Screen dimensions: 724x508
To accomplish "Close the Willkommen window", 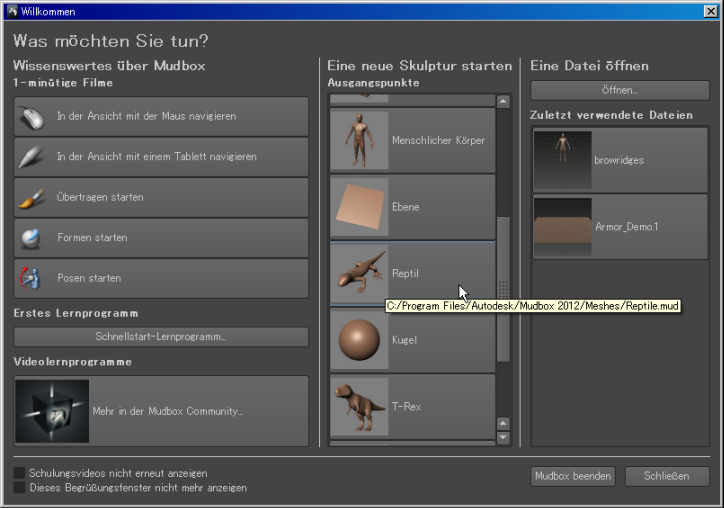I will (711, 11).
